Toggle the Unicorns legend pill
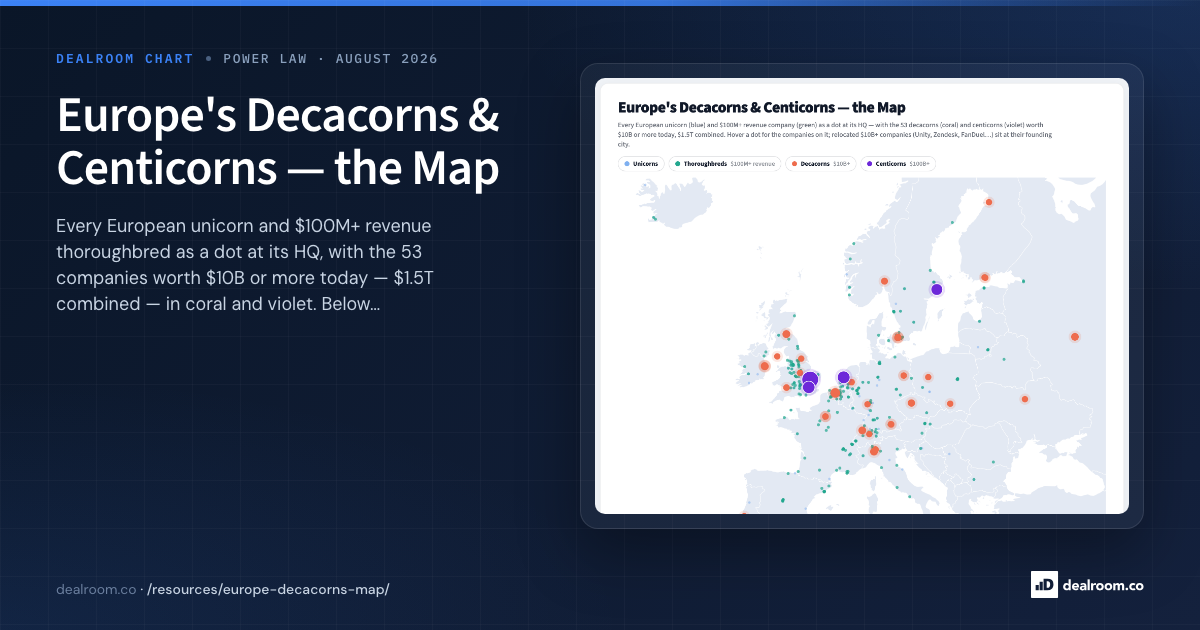The image size is (1200, 630). (641, 163)
